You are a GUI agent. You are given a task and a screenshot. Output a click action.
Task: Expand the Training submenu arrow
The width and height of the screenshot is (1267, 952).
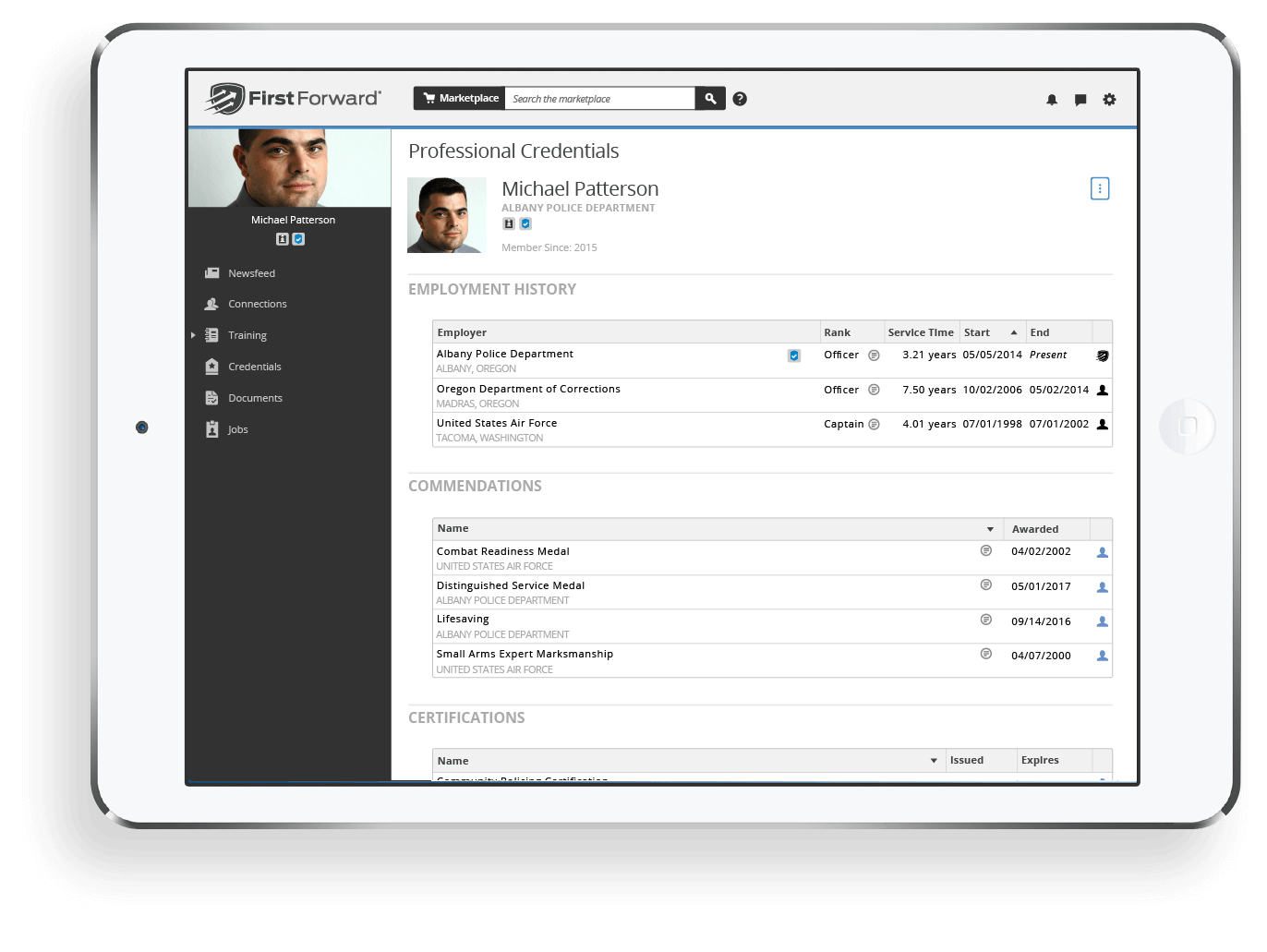(193, 335)
